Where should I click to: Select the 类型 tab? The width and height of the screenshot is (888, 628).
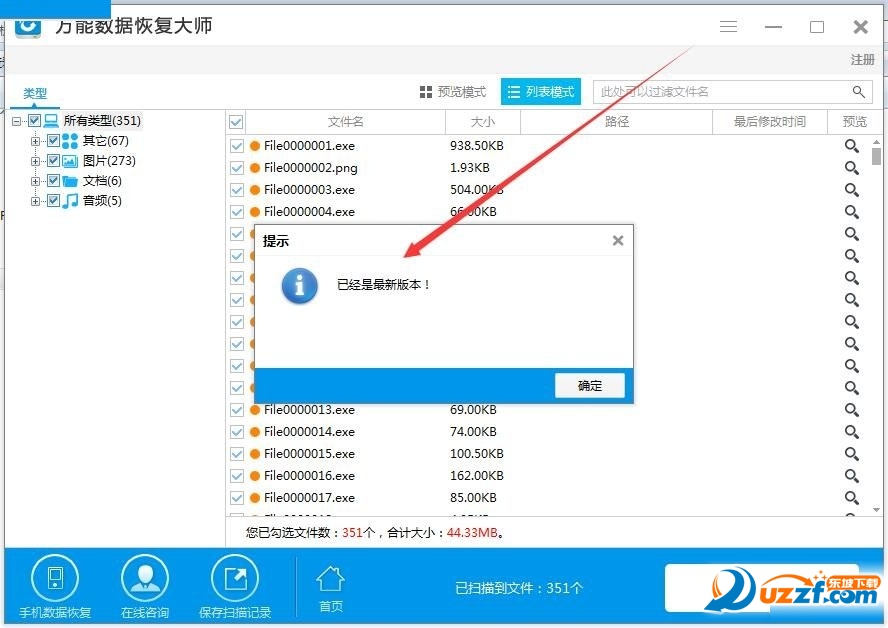click(x=35, y=94)
